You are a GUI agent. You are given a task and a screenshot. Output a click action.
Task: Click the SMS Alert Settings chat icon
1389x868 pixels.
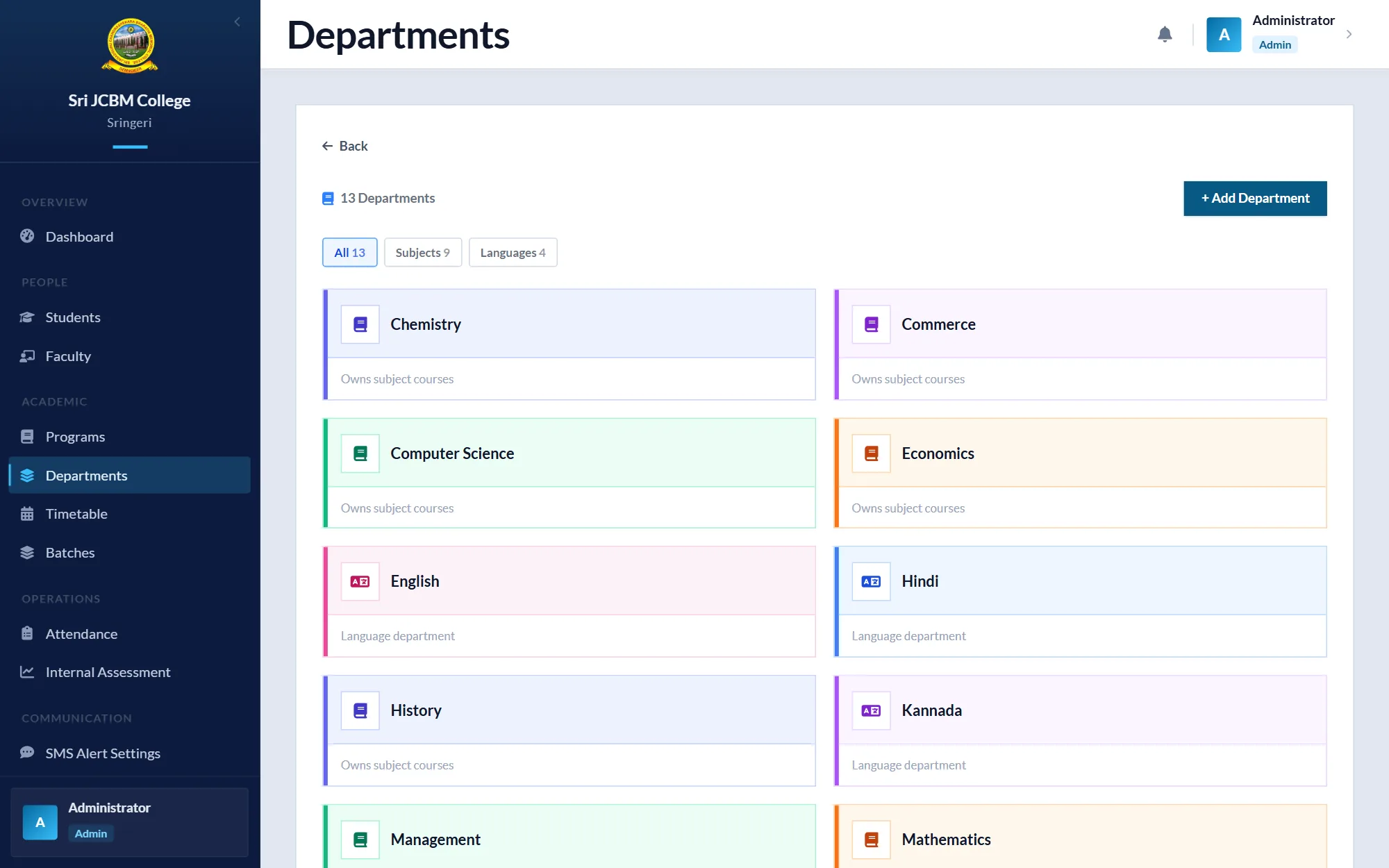tap(27, 753)
